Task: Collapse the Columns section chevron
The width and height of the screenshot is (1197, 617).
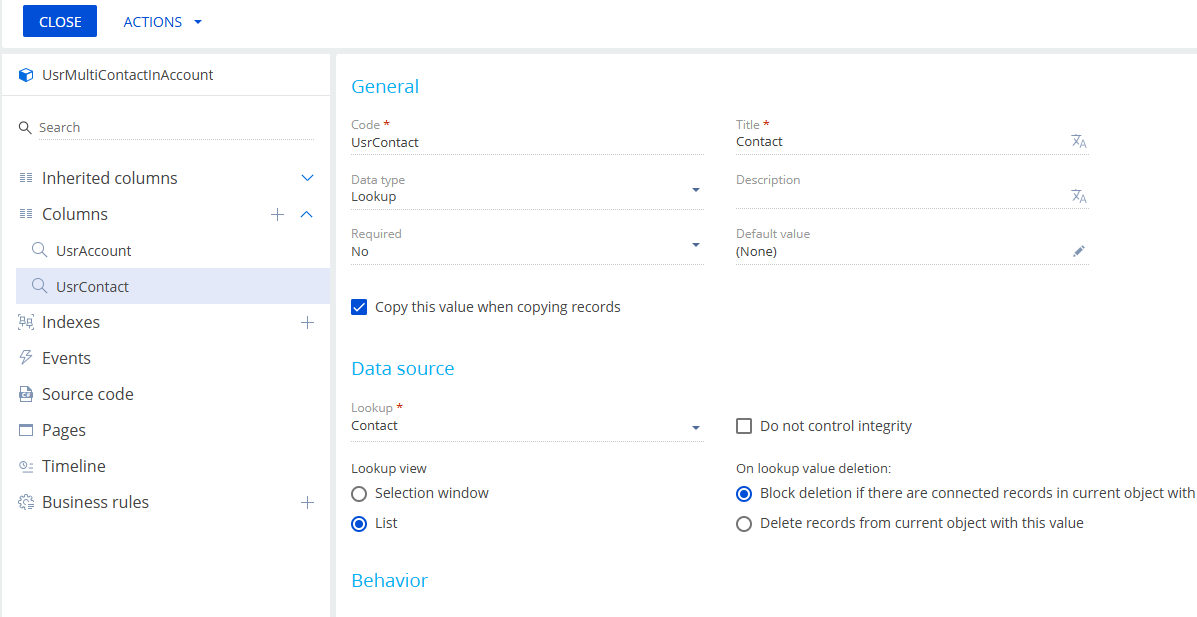Action: (x=307, y=213)
